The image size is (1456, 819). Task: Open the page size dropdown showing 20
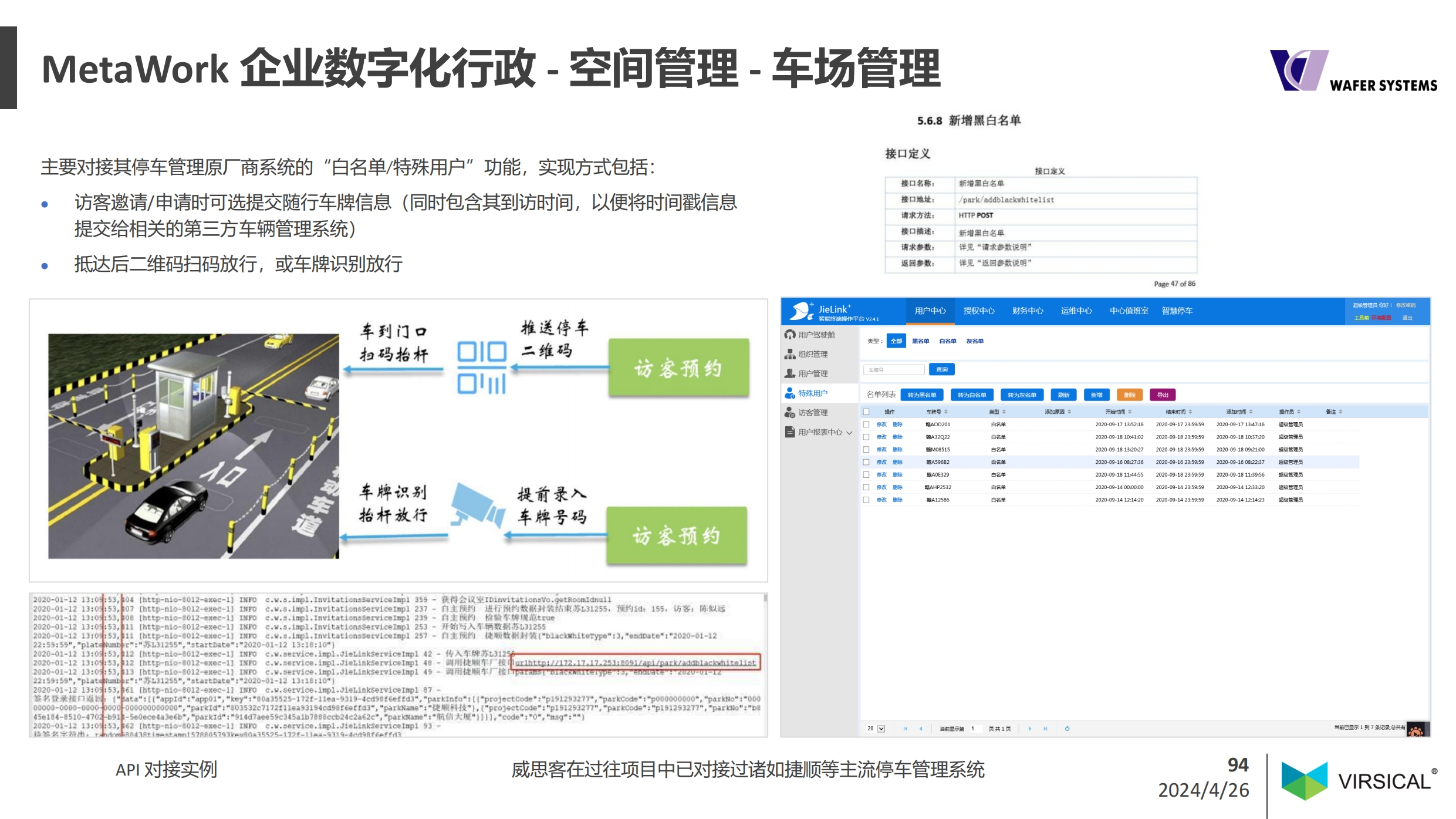876,729
